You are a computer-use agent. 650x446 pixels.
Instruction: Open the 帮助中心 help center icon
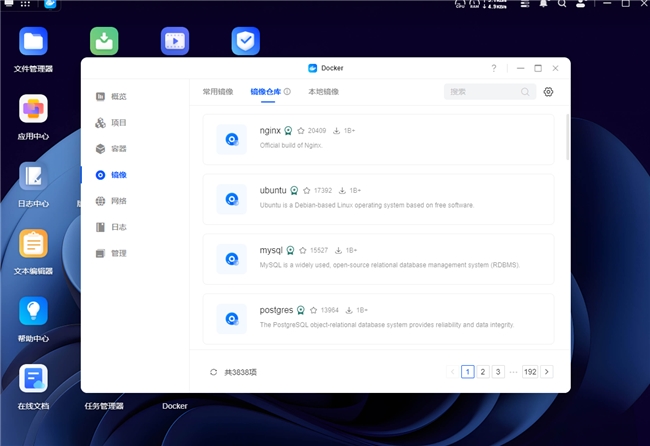point(33,311)
